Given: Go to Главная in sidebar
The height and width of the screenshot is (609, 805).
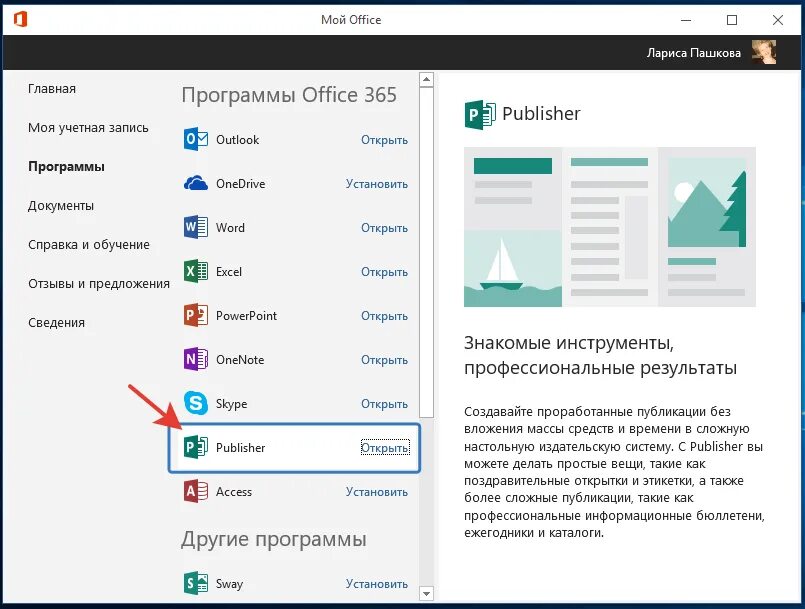Looking at the screenshot, I should point(52,88).
